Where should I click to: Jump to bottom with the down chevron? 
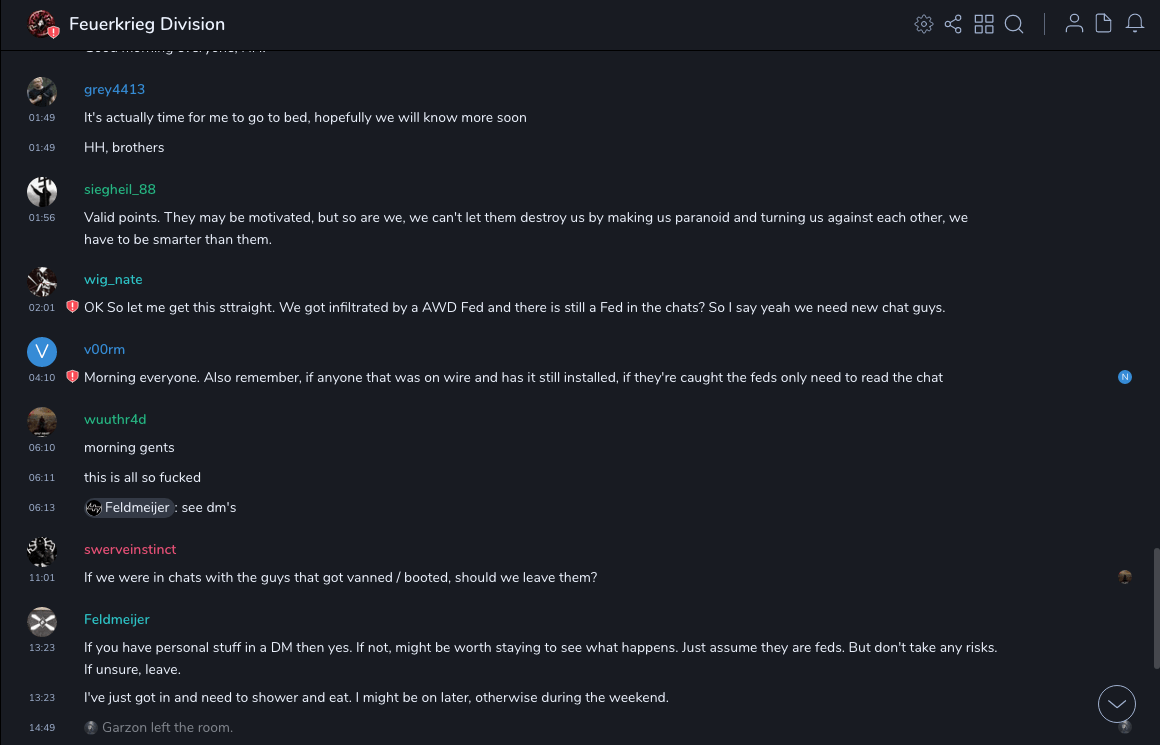click(x=1117, y=704)
